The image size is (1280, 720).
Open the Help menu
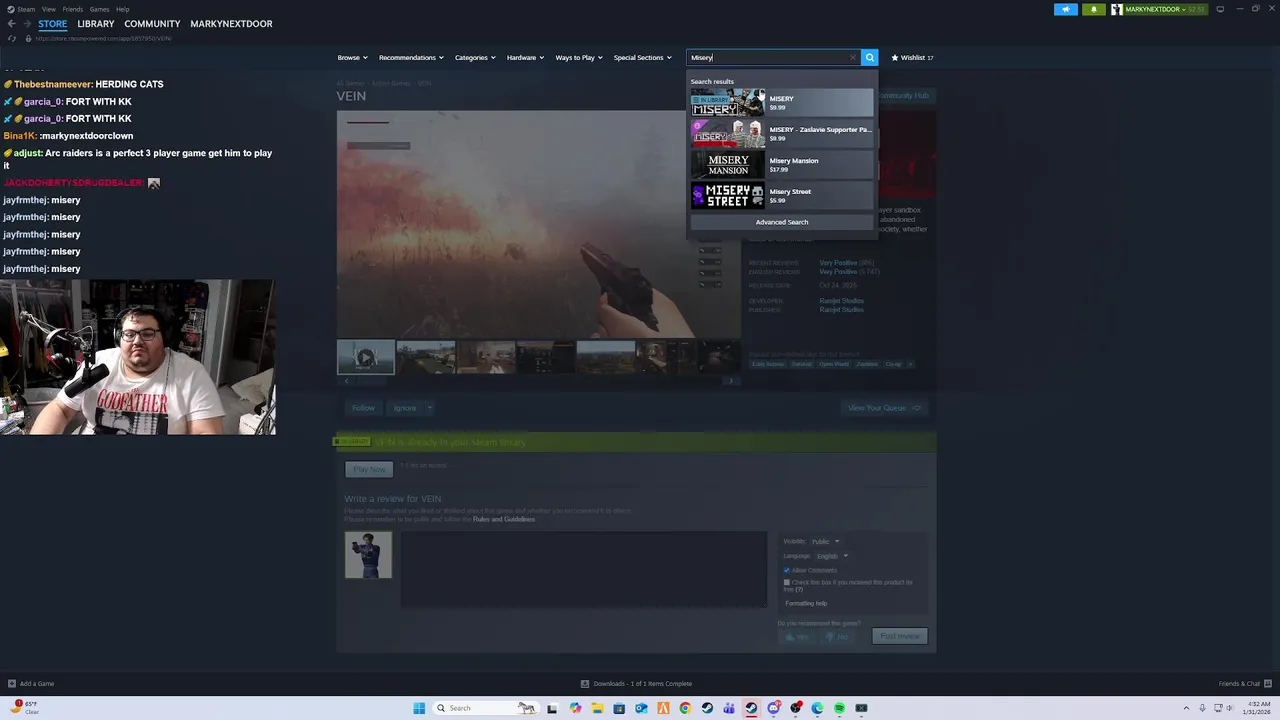[x=122, y=9]
